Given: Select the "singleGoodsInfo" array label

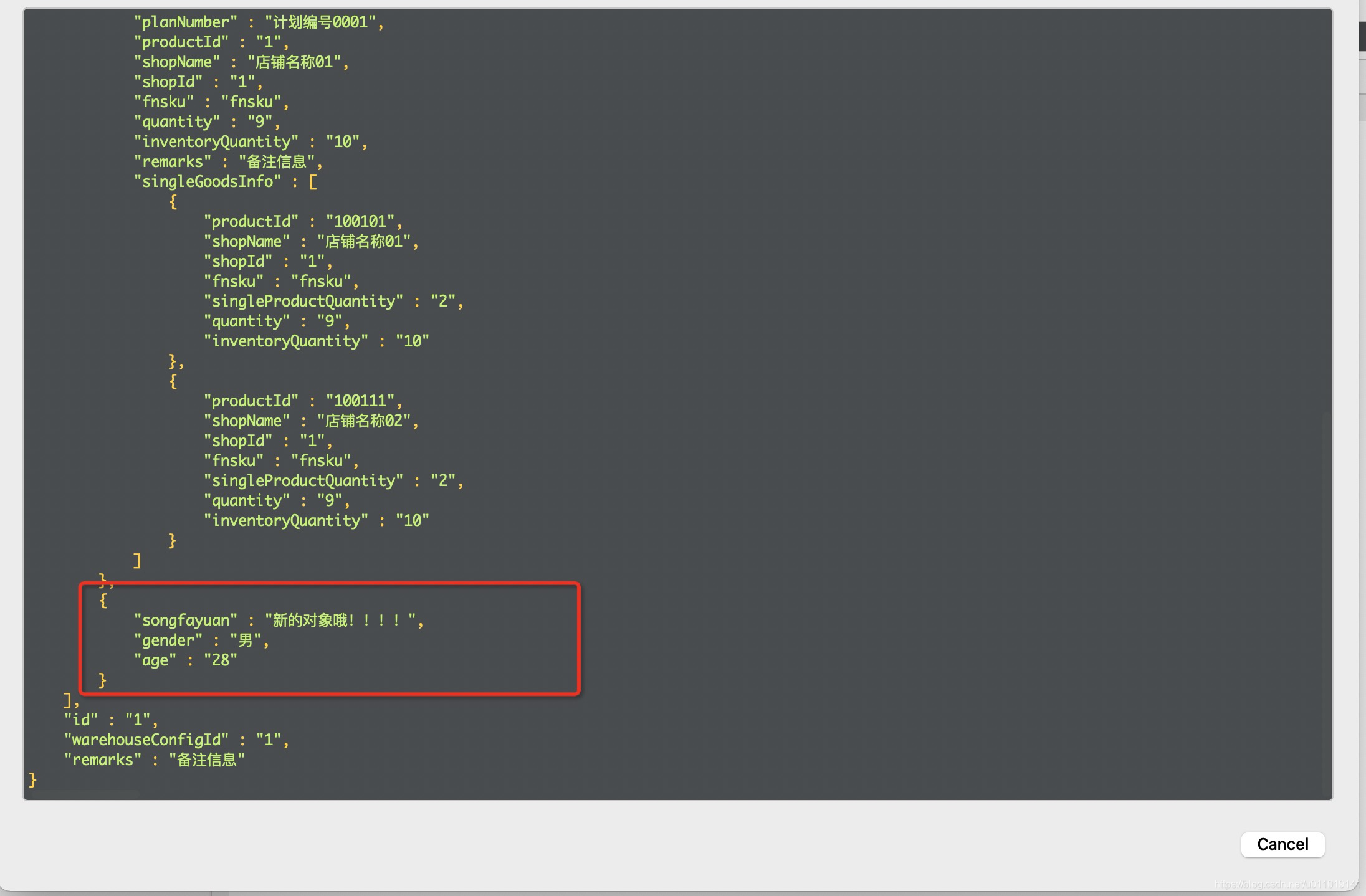Looking at the screenshot, I should 207,181.
